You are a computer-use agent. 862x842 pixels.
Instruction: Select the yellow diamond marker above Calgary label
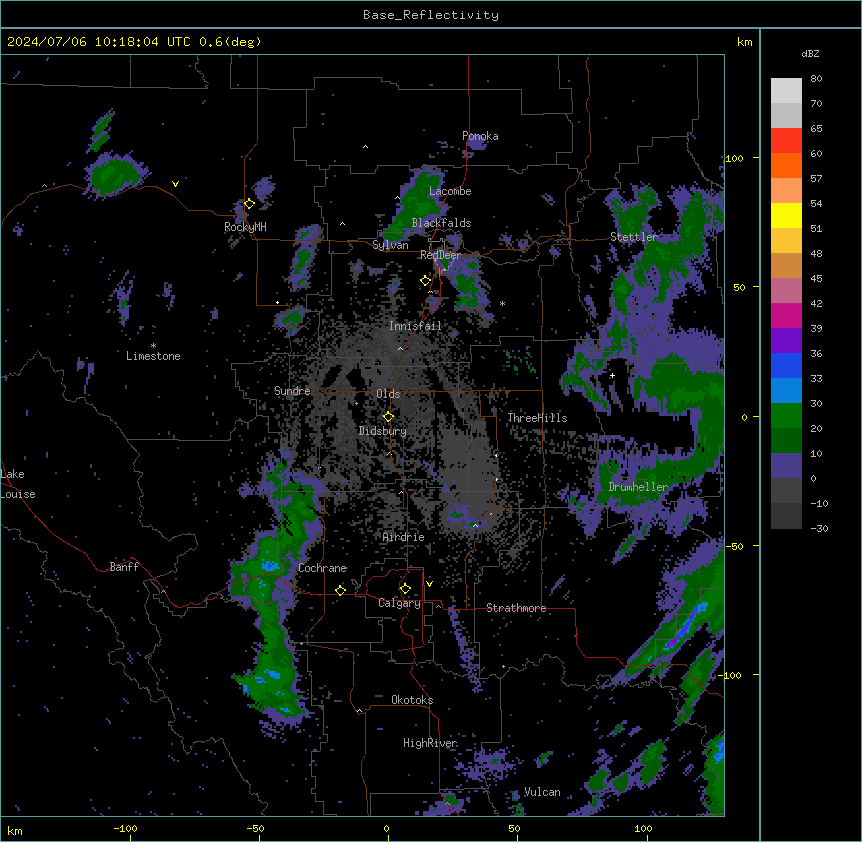pyautogui.click(x=405, y=589)
